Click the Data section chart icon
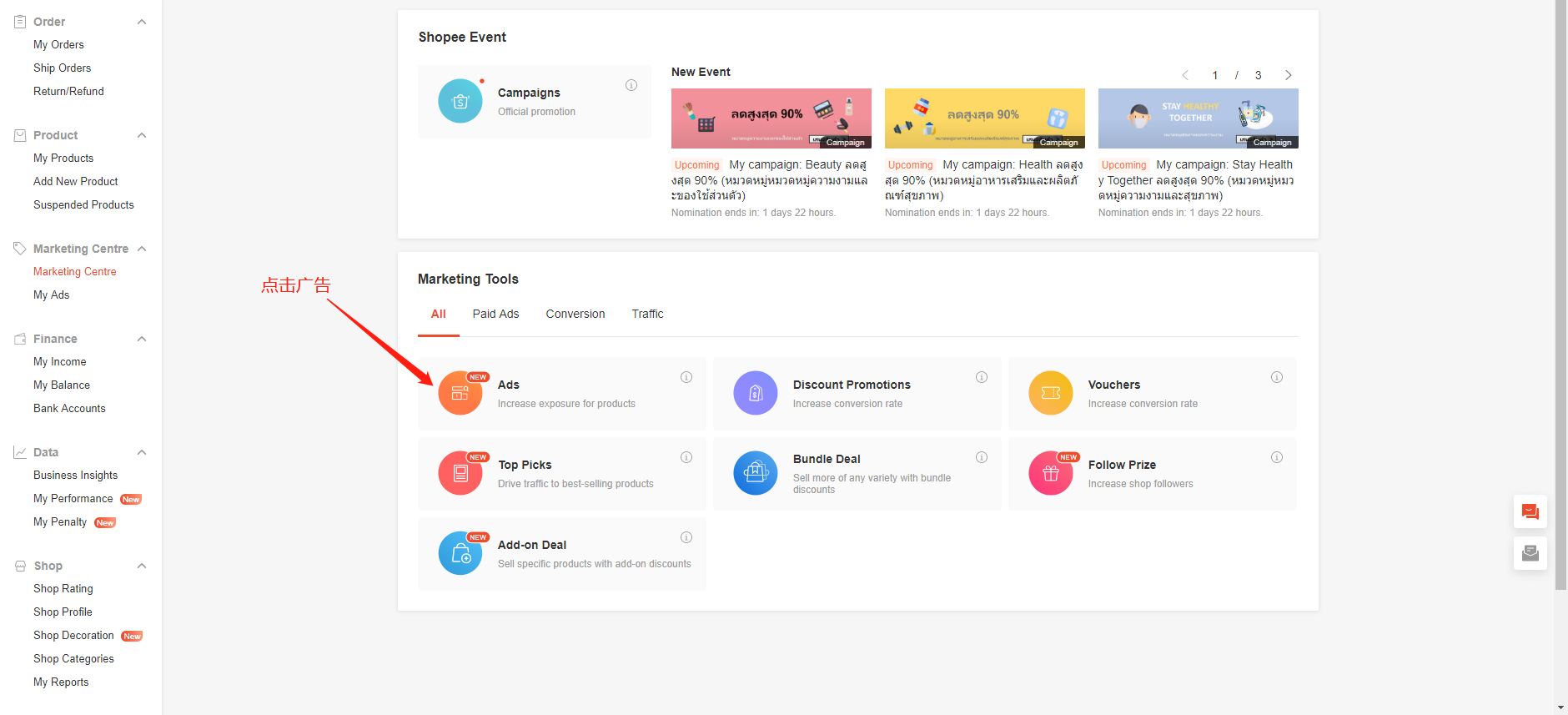Viewport: 1568px width, 715px height. [x=20, y=452]
